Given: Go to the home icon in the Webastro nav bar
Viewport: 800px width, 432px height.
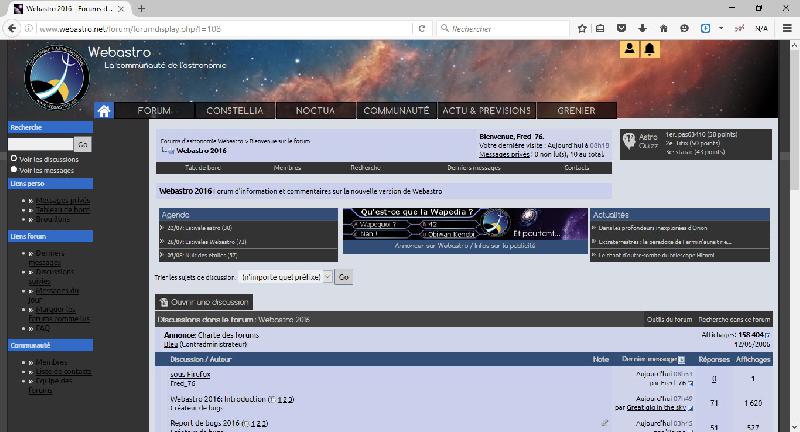Looking at the screenshot, I should 104,111.
